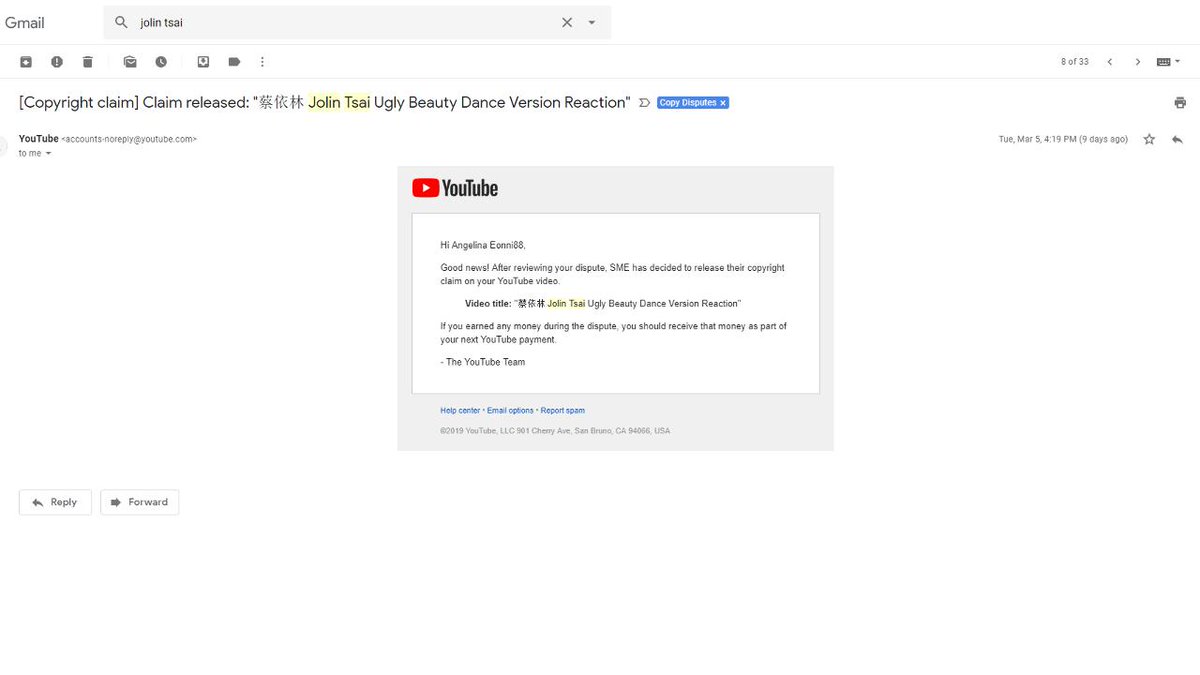Expand the 'to me' recipient details
This screenshot has height=675, width=1200.
[x=47, y=154]
